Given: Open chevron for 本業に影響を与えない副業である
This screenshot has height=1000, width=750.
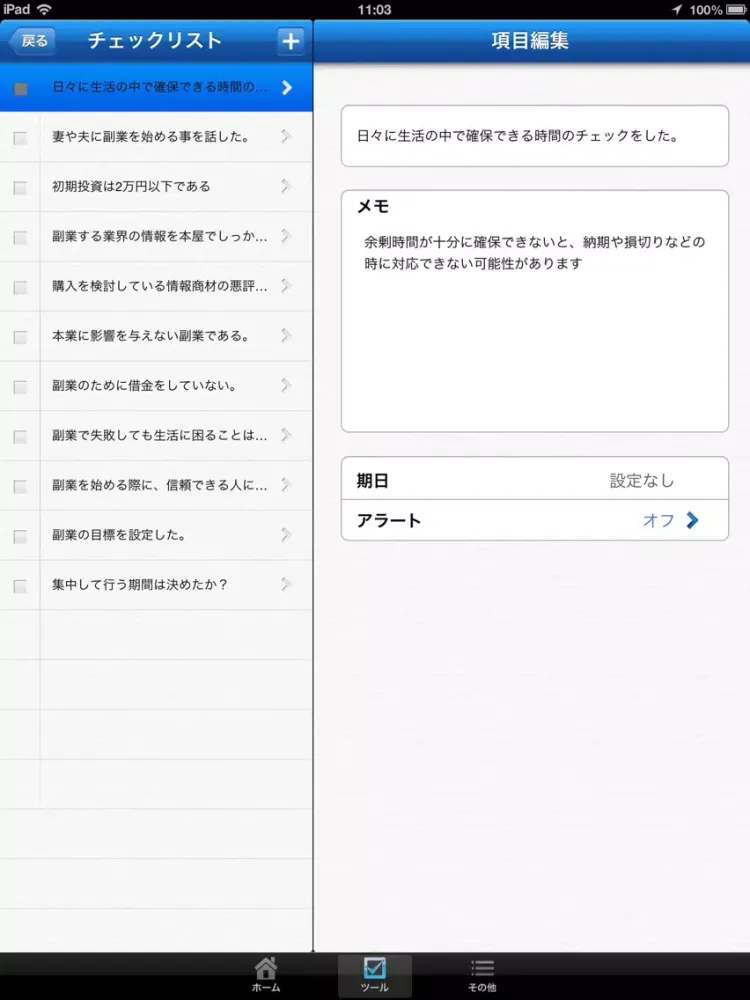Looking at the screenshot, I should coord(286,335).
